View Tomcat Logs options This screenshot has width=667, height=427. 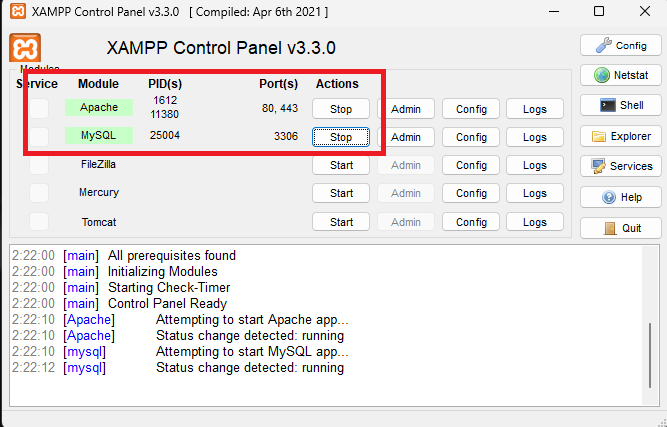click(534, 222)
